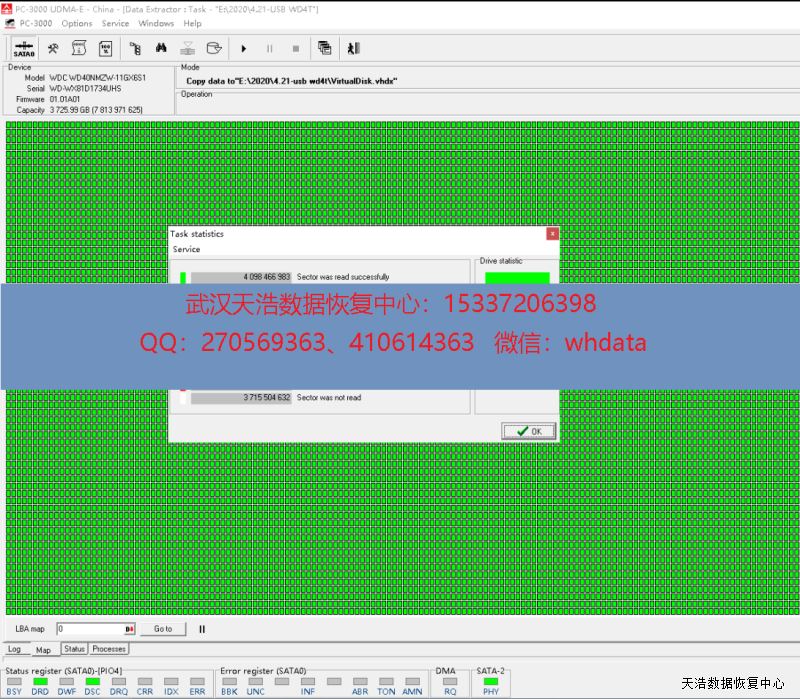
Task: Click the disk-with-arrow toolbar icon
Action: [213, 48]
